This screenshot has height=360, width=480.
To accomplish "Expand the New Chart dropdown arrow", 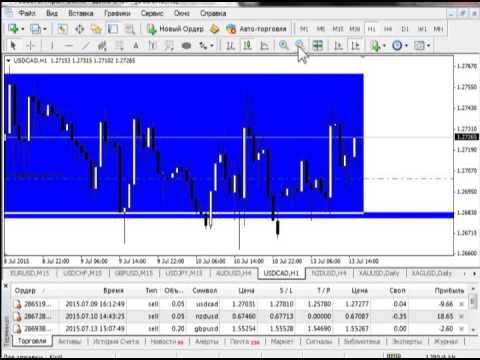I will click(23, 29).
